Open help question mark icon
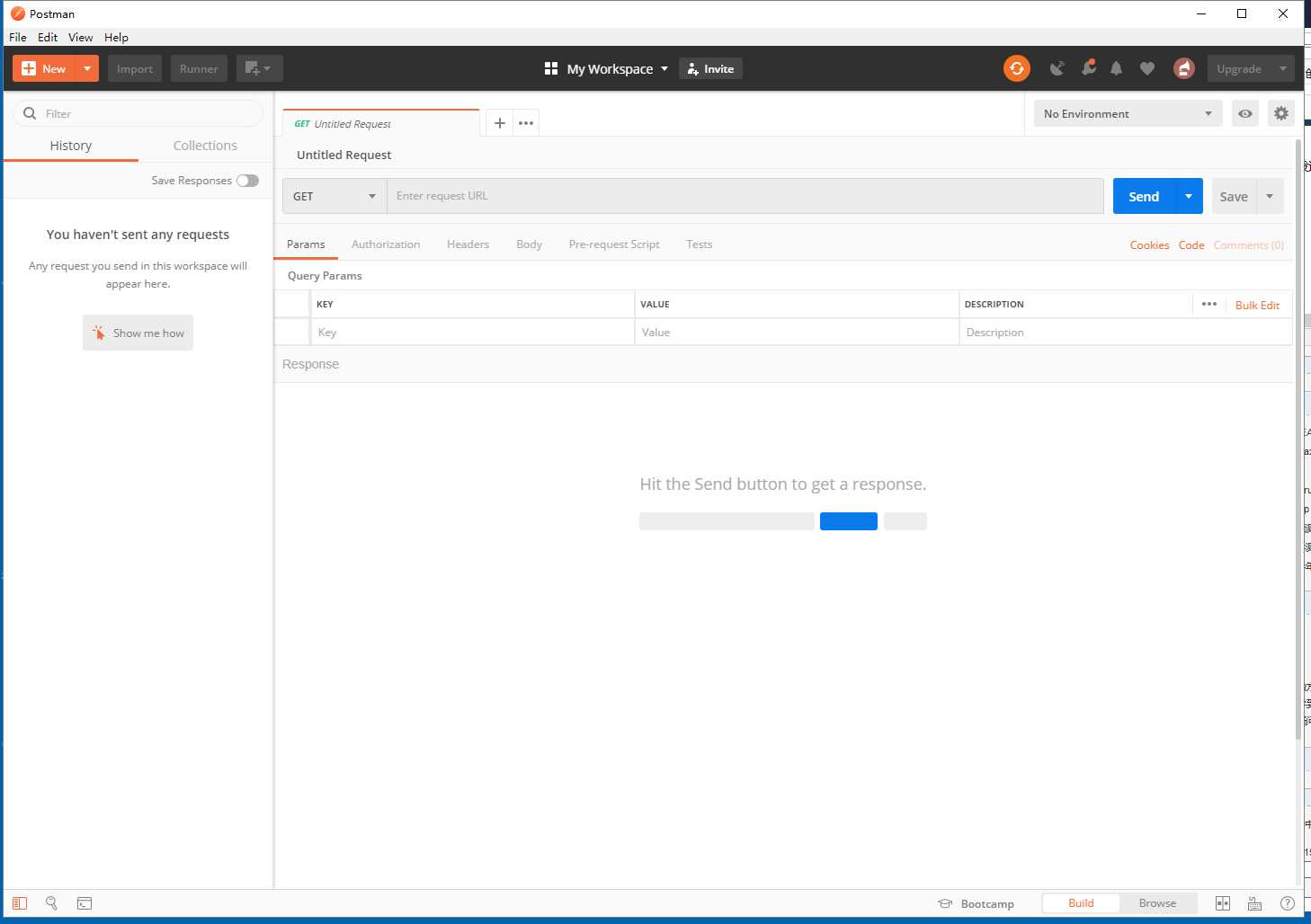 (x=1288, y=903)
